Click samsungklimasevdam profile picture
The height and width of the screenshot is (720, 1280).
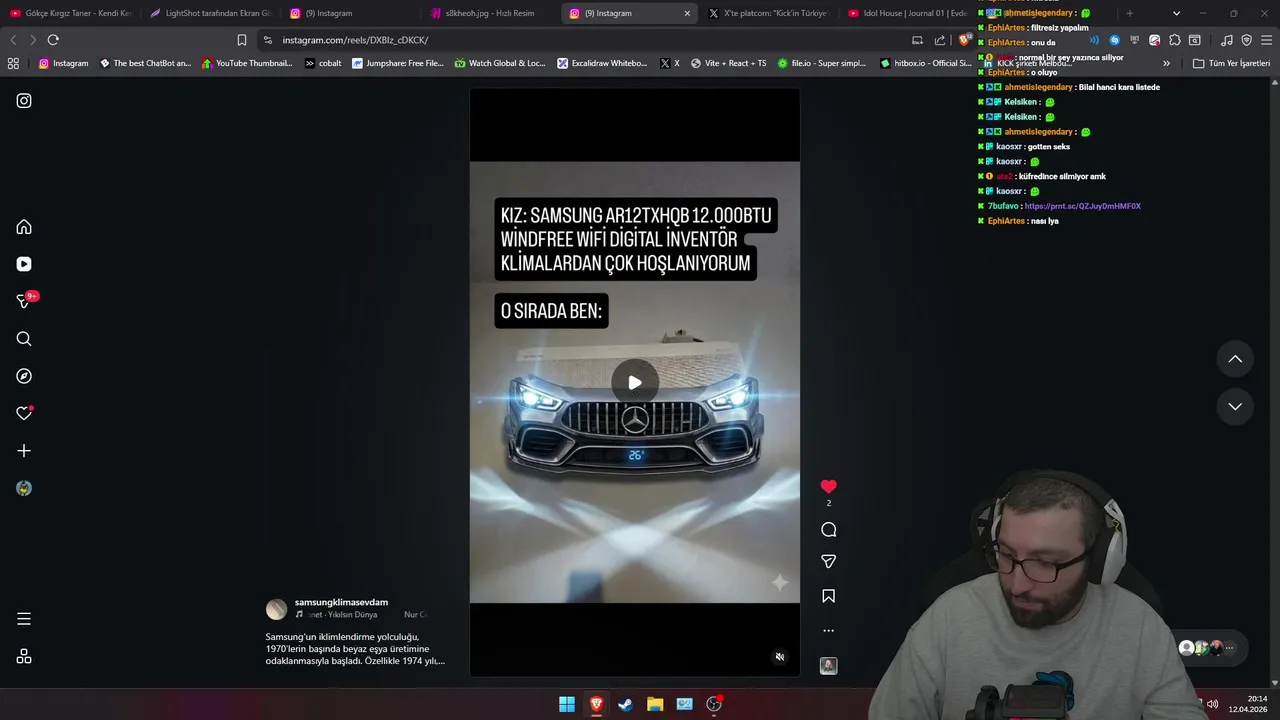pos(276,609)
